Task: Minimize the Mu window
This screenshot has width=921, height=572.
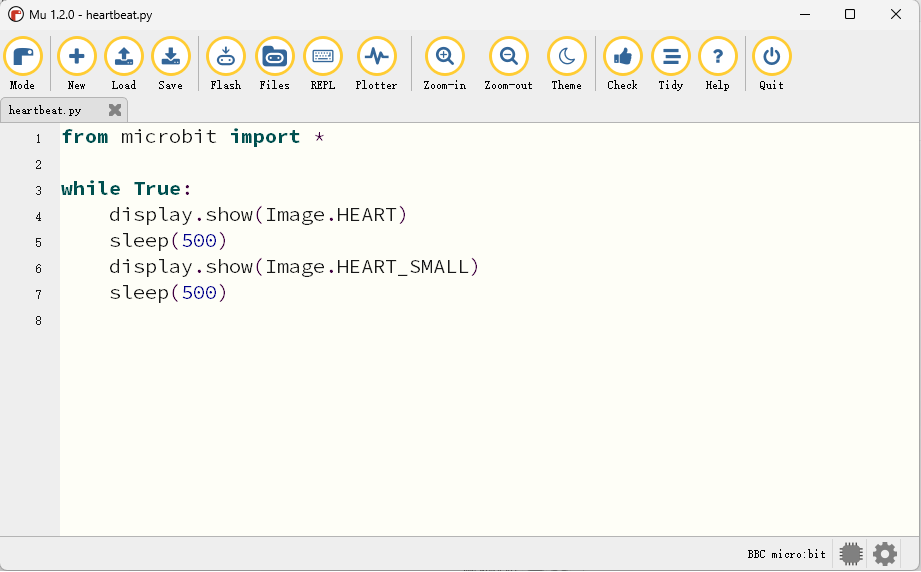Action: (x=805, y=14)
